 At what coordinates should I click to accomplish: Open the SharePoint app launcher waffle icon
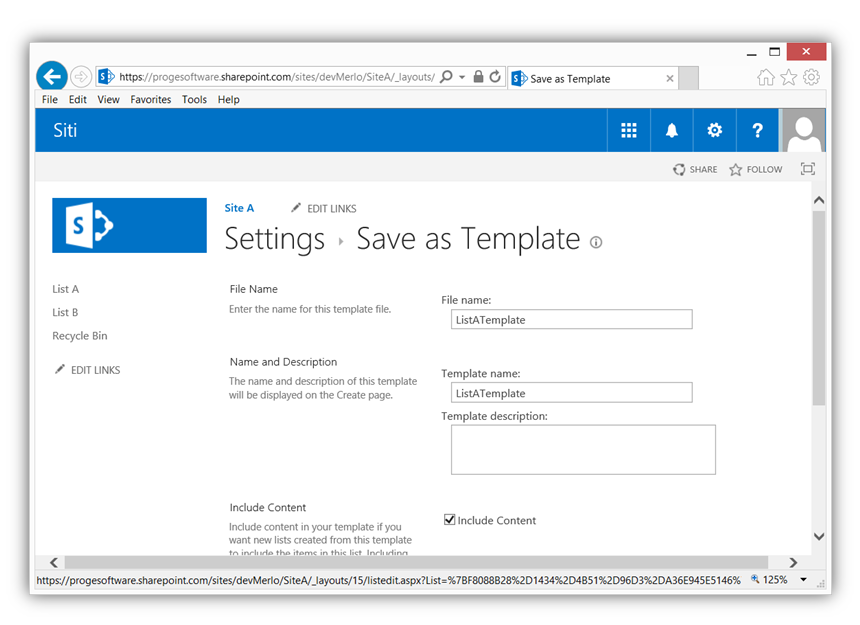coord(628,130)
